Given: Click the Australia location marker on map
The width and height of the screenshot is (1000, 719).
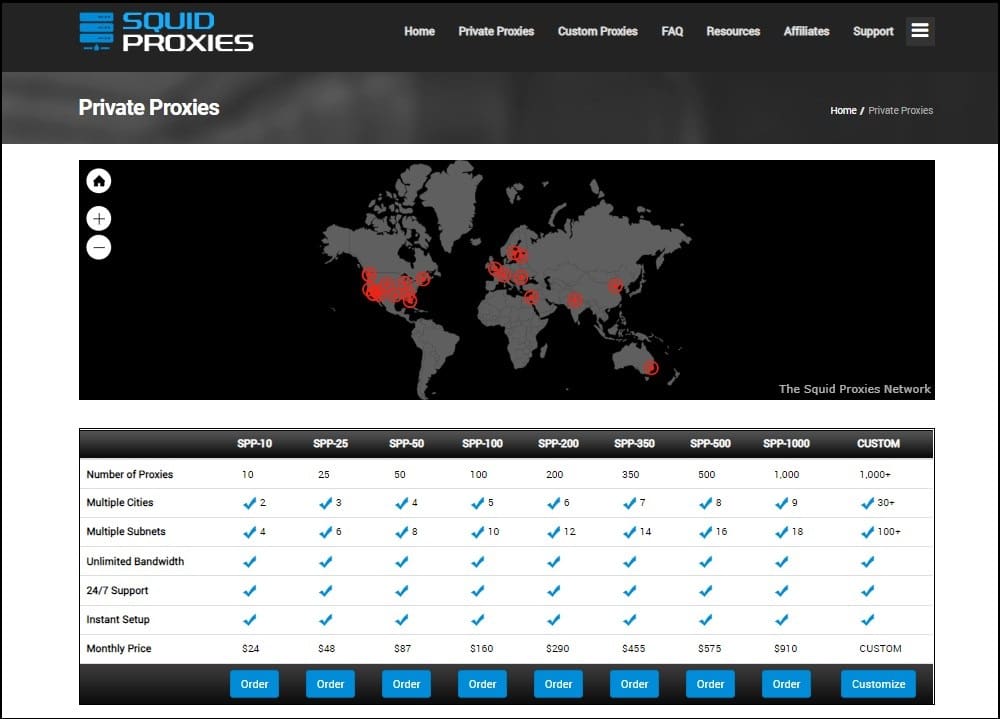Looking at the screenshot, I should [650, 367].
